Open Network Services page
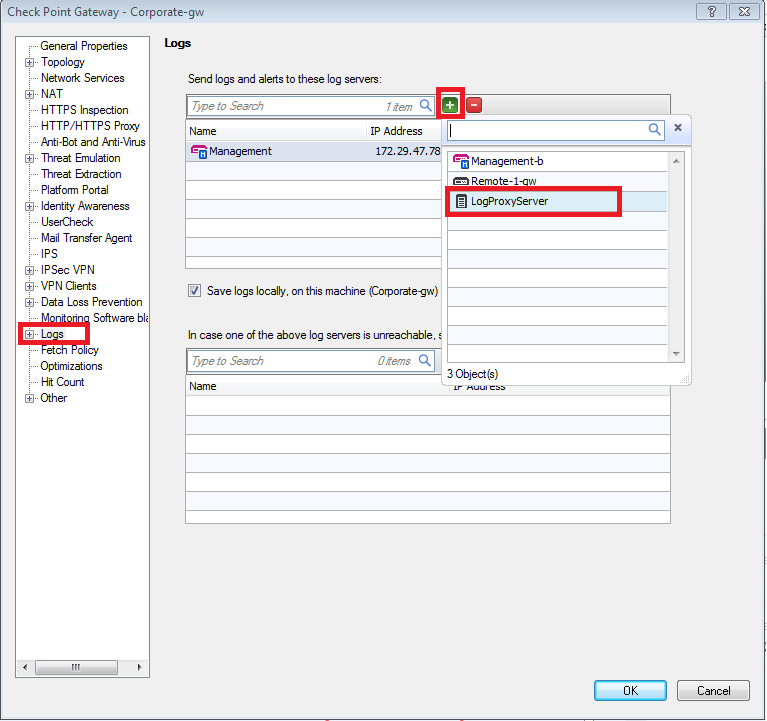 tap(83, 78)
